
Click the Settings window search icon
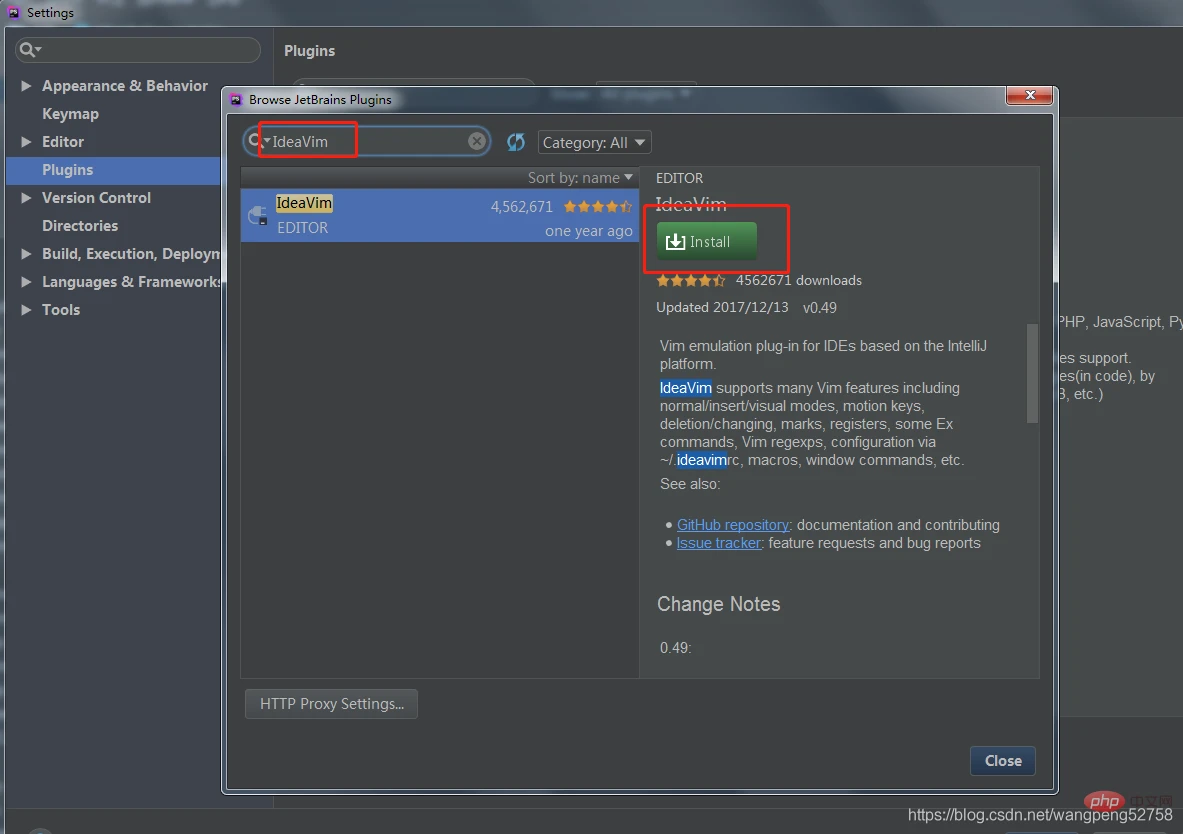[x=28, y=50]
